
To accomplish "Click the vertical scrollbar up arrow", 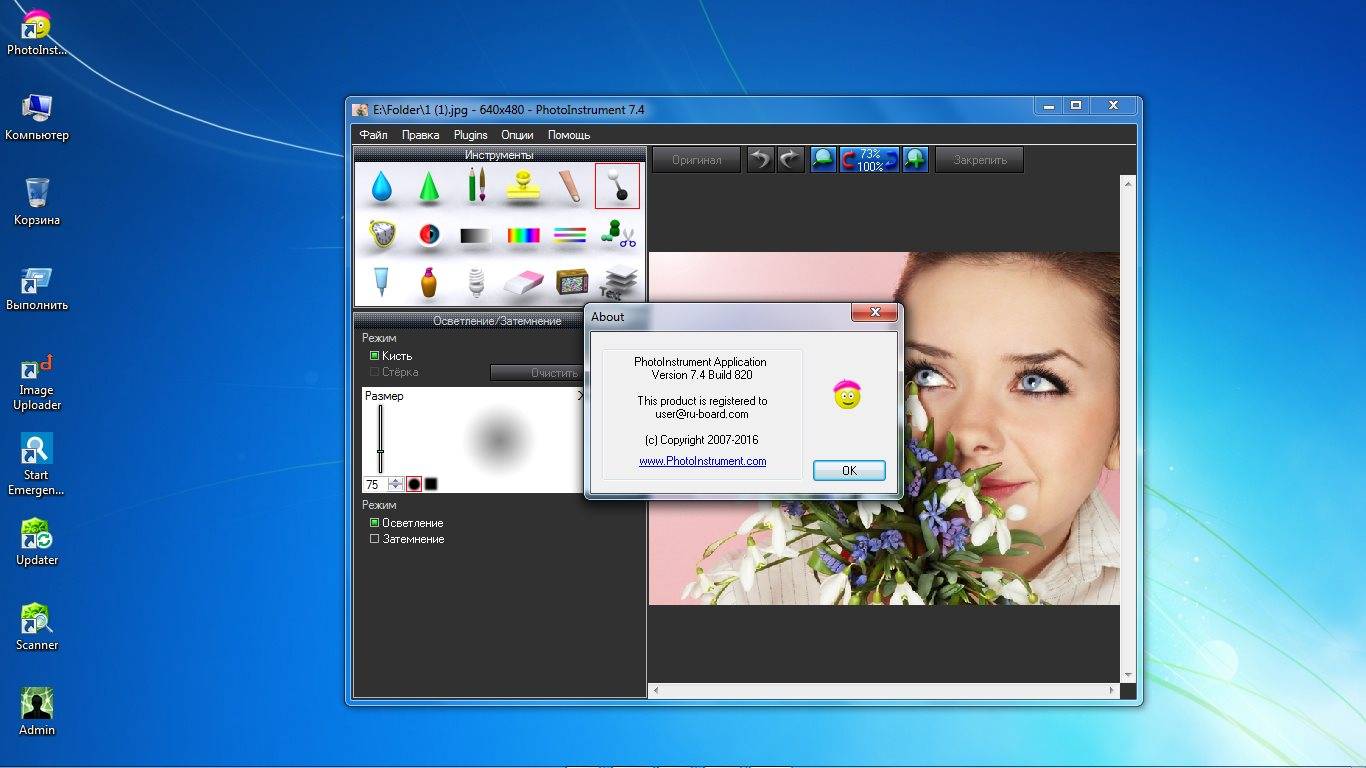I will pos(1128,183).
